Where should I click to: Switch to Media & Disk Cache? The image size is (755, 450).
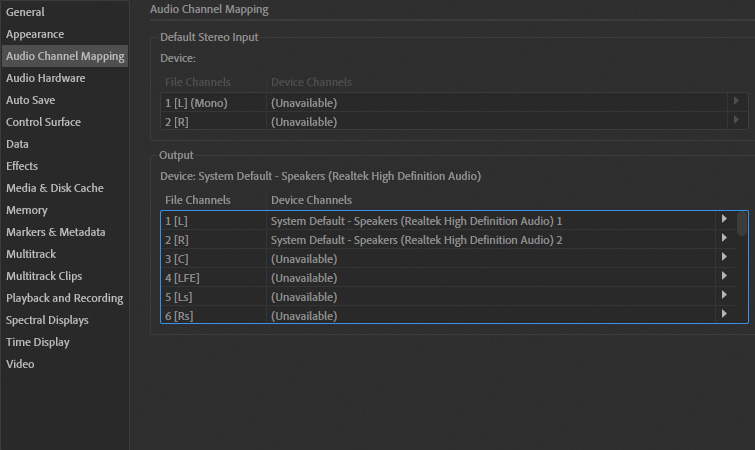pos(54,188)
